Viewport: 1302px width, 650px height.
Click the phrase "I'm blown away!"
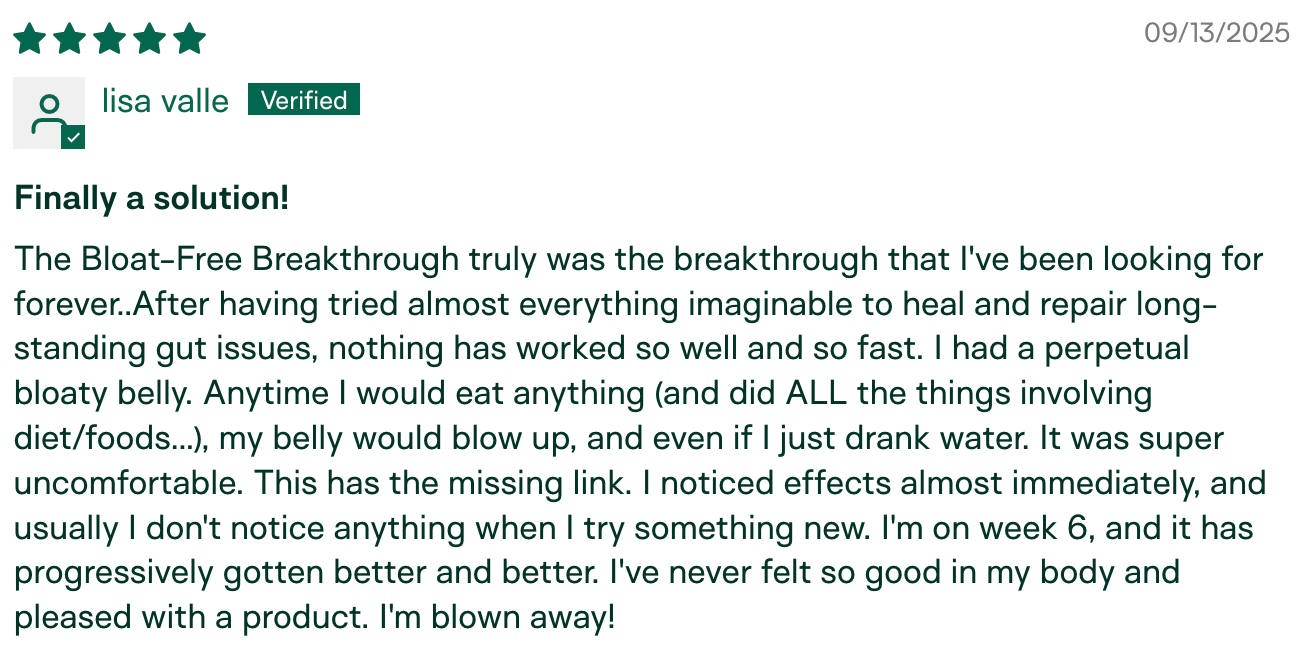point(497,618)
